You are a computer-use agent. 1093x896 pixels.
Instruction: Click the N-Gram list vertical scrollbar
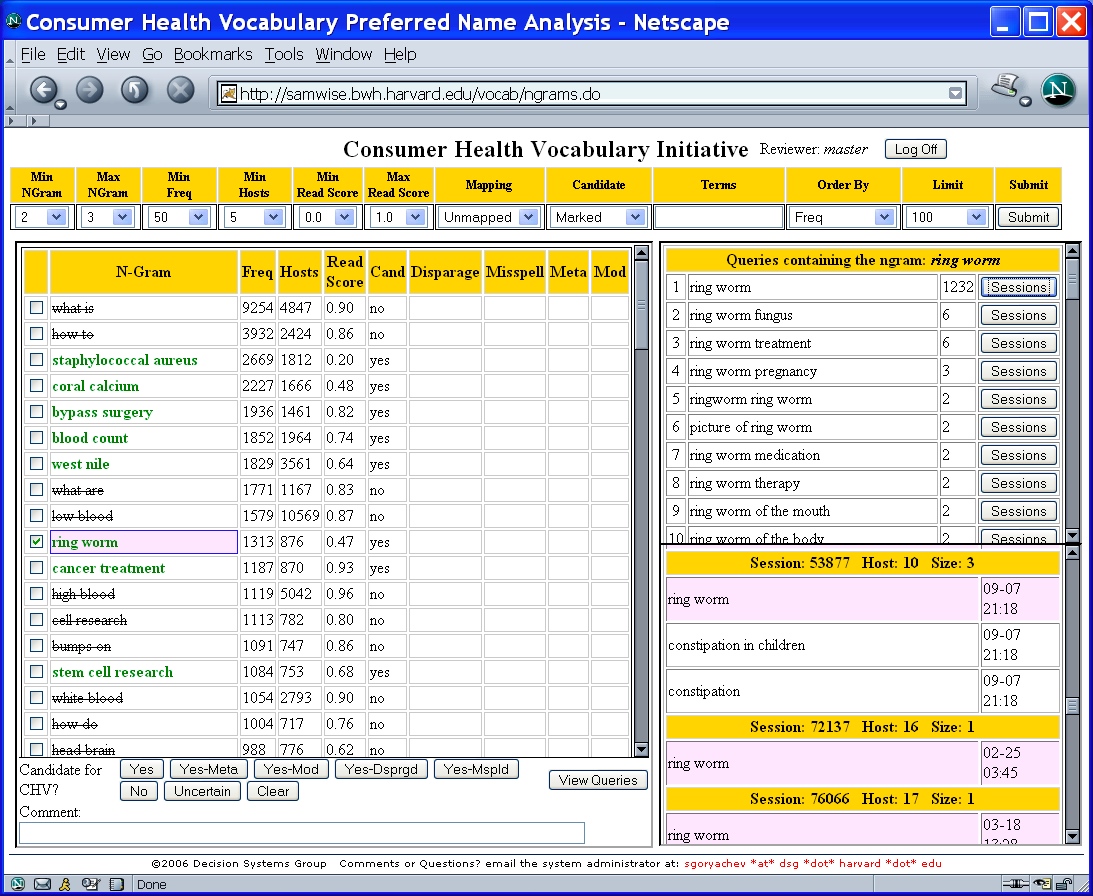(x=642, y=500)
